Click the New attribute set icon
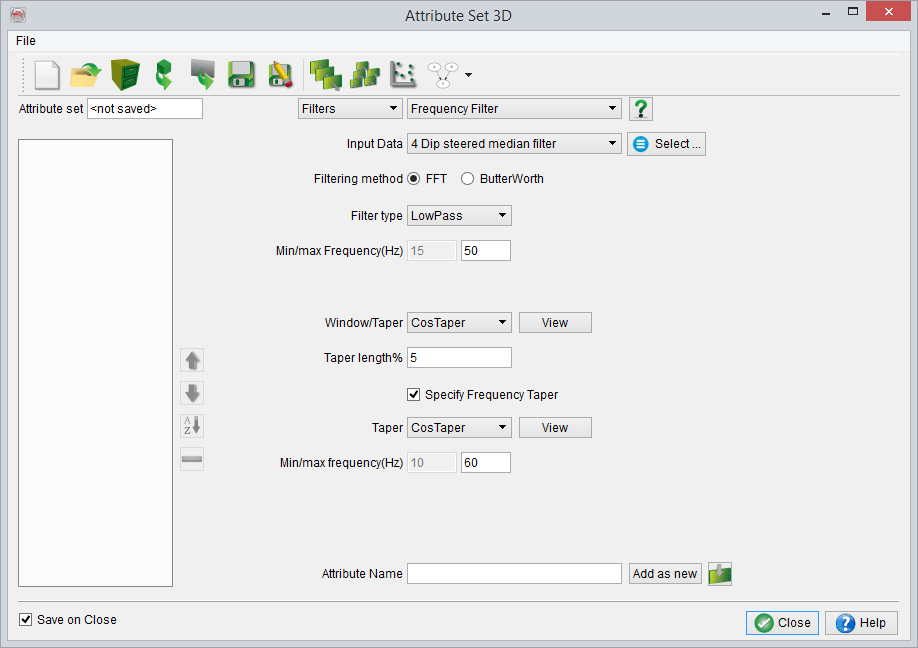The height and width of the screenshot is (648, 918). [48, 75]
